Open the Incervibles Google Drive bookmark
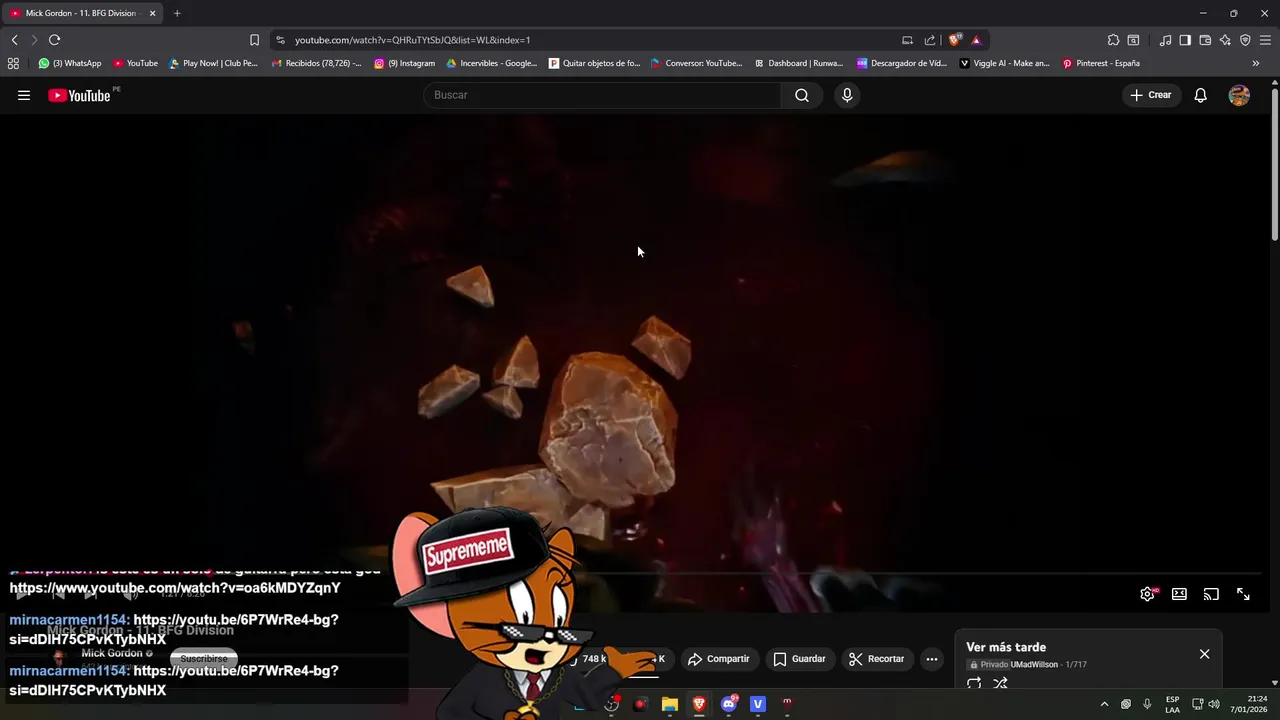The height and width of the screenshot is (720, 1280). (491, 63)
